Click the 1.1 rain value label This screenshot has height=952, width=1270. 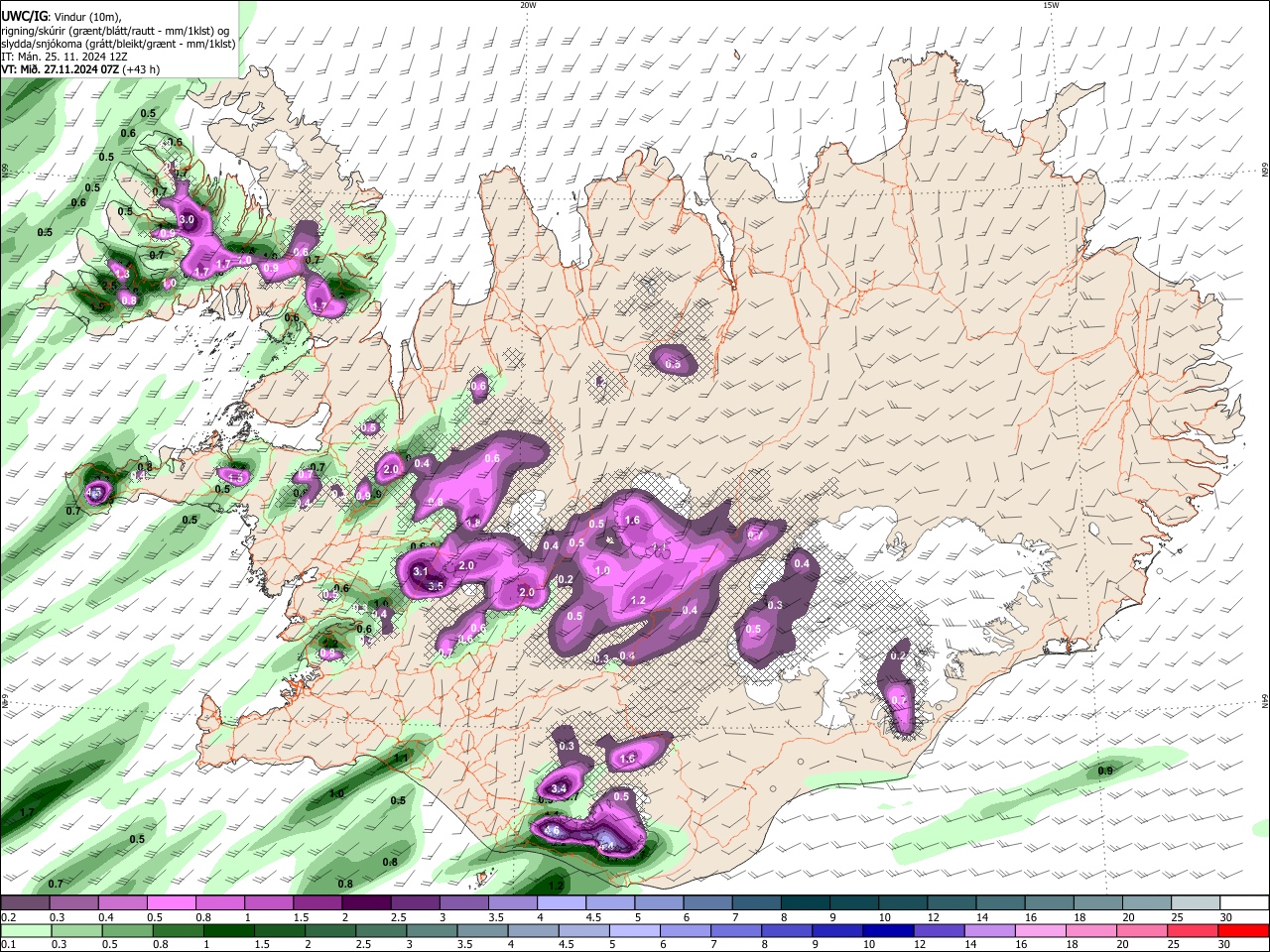[x=402, y=758]
